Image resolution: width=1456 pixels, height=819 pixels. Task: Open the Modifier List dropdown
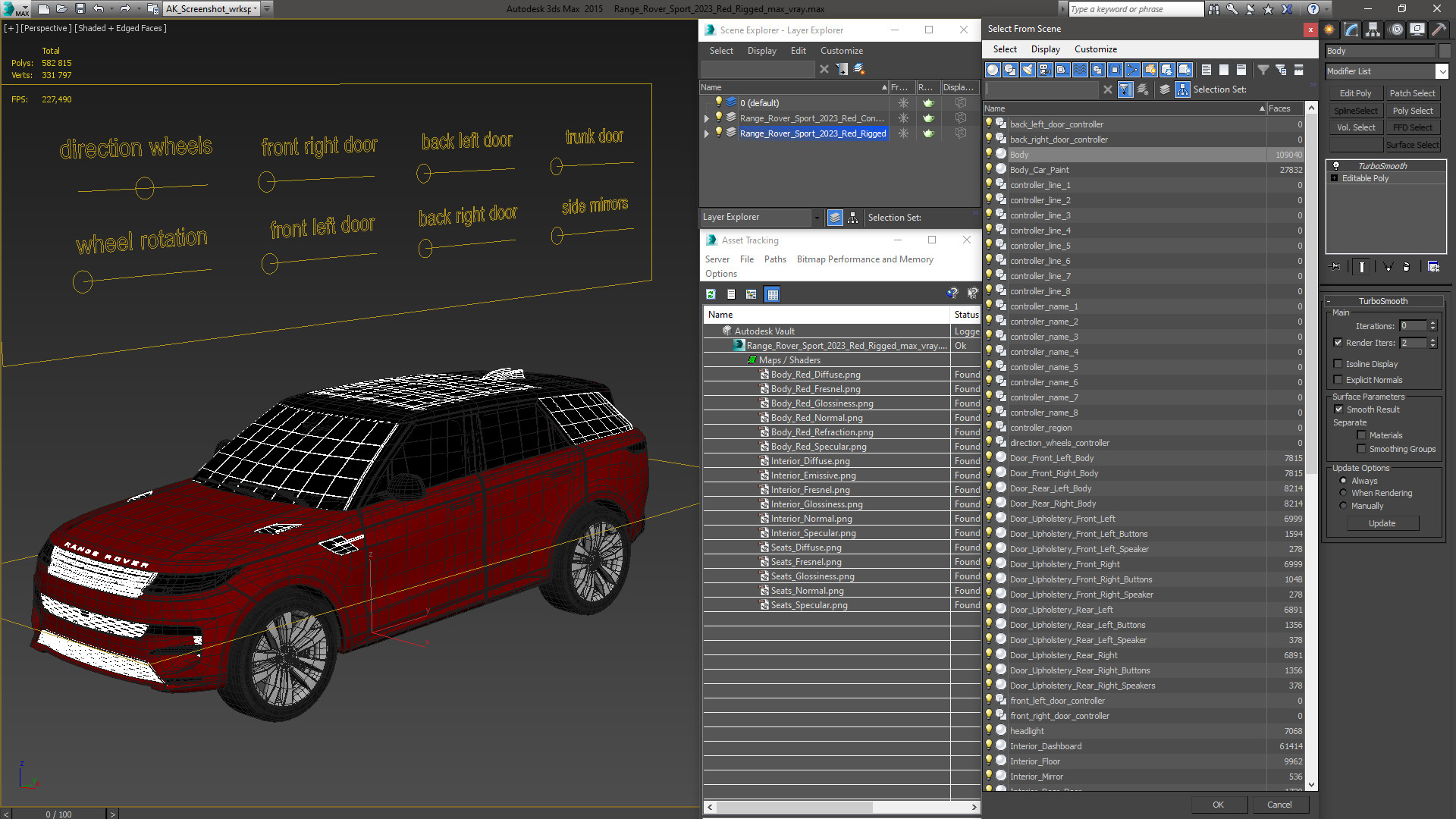1442,71
